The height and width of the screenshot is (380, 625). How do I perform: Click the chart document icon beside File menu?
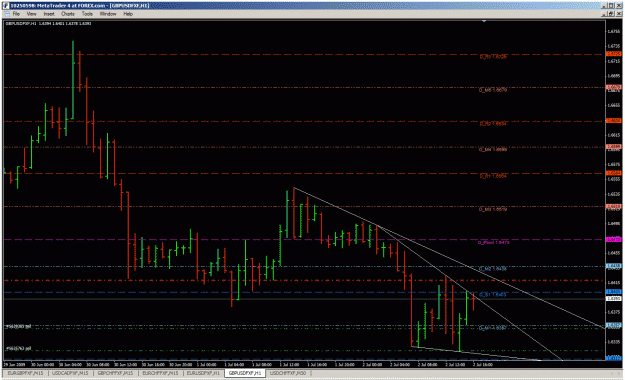(6, 14)
